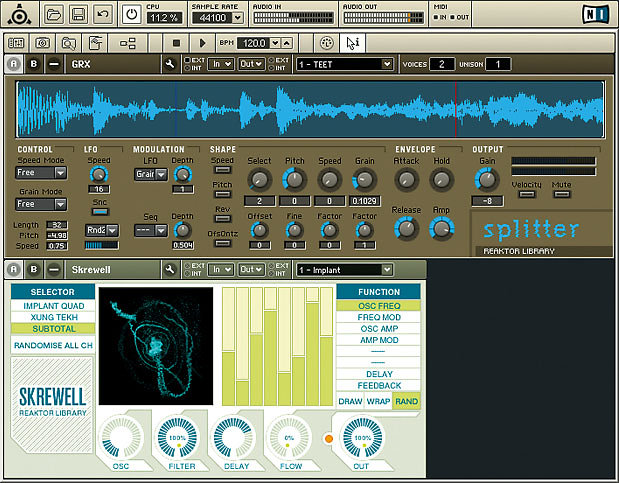619x483 pixels.
Task: Select SUBTOTAL in Selector list
Action: (53, 329)
